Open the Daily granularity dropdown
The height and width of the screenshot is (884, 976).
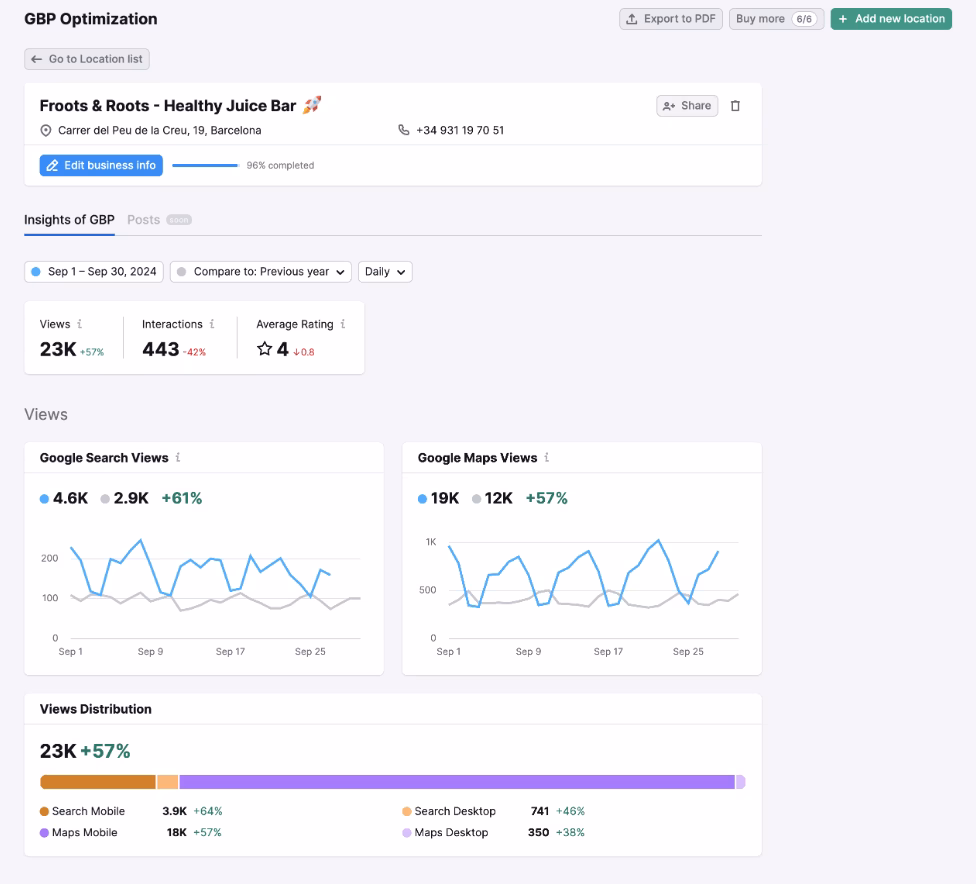[x=385, y=272]
